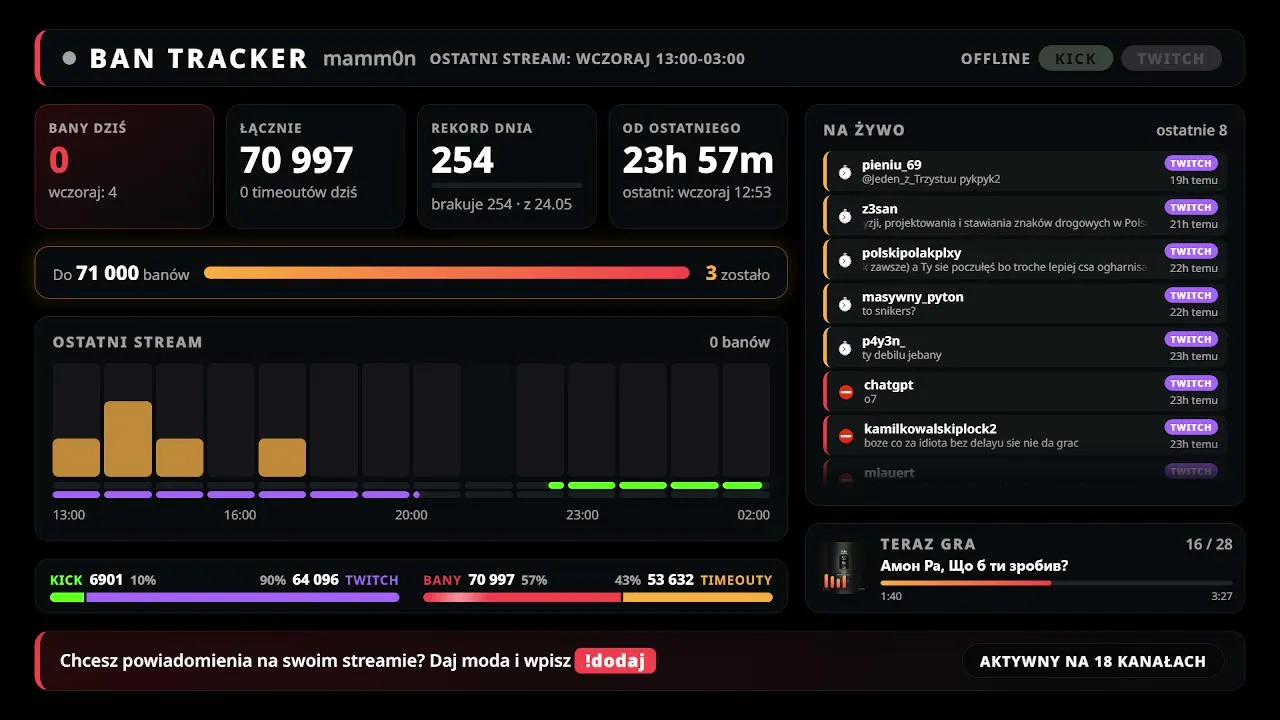Open the BANY DZIŚ card
Screen dimensions: 1280x720
pyautogui.click(x=124, y=167)
